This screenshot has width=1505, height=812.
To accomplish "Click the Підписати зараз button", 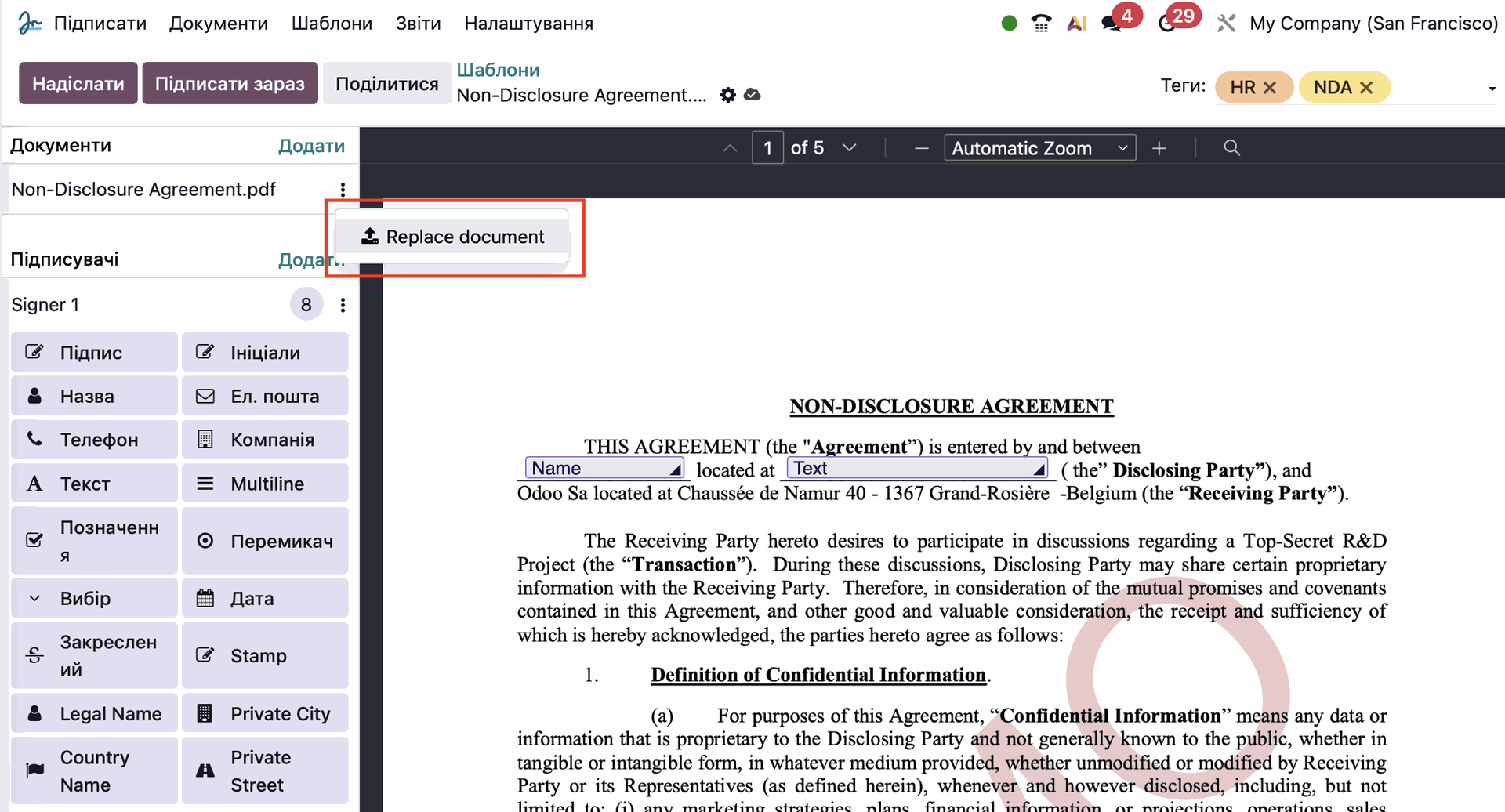I will pyautogui.click(x=230, y=84).
